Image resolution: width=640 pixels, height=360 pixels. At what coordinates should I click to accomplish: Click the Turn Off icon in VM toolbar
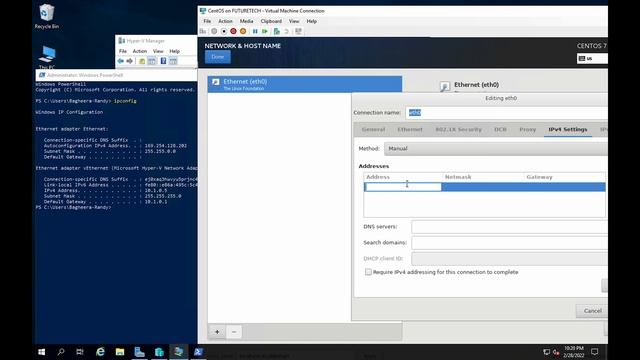point(224,31)
